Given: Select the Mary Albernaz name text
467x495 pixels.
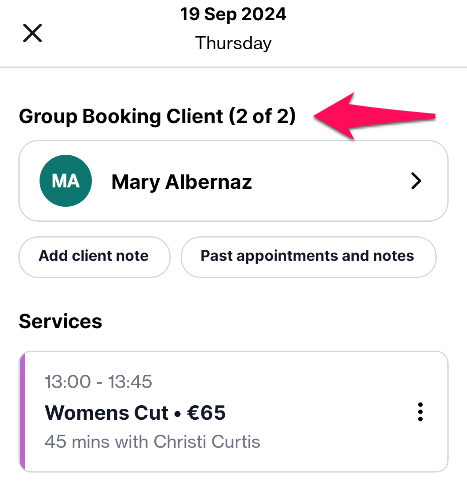Looking at the screenshot, I should pyautogui.click(x=182, y=182).
